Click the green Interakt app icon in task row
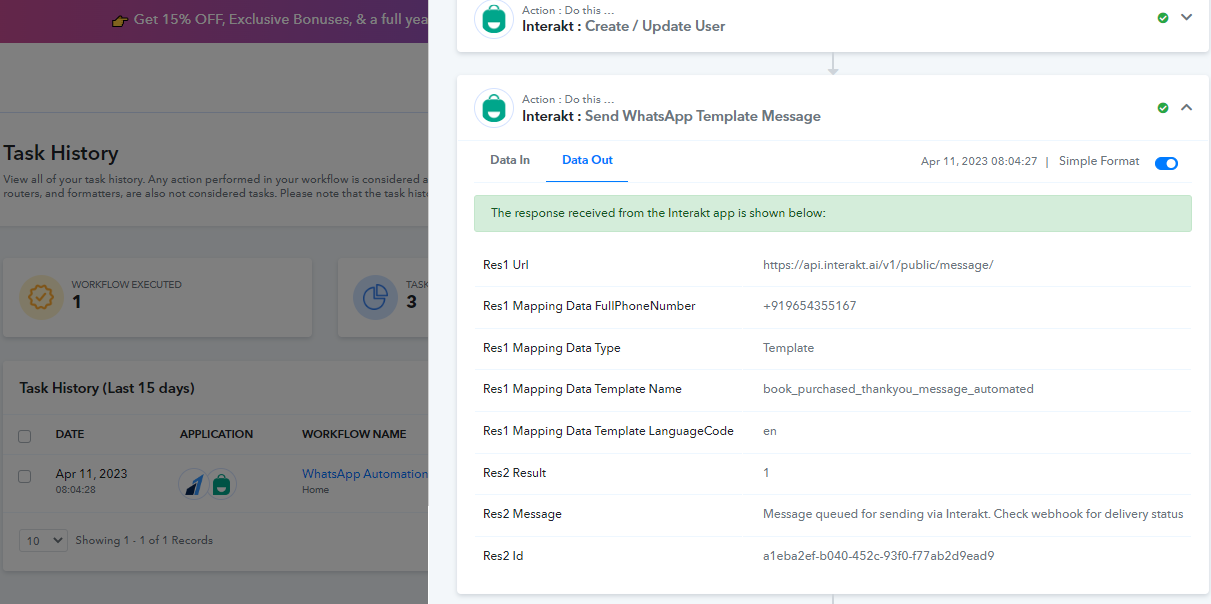 [x=222, y=484]
